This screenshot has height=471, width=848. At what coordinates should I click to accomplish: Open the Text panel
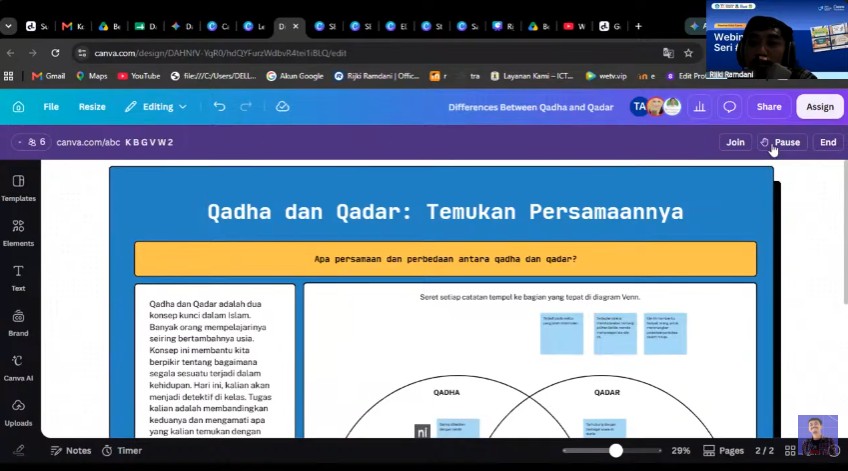(18, 278)
